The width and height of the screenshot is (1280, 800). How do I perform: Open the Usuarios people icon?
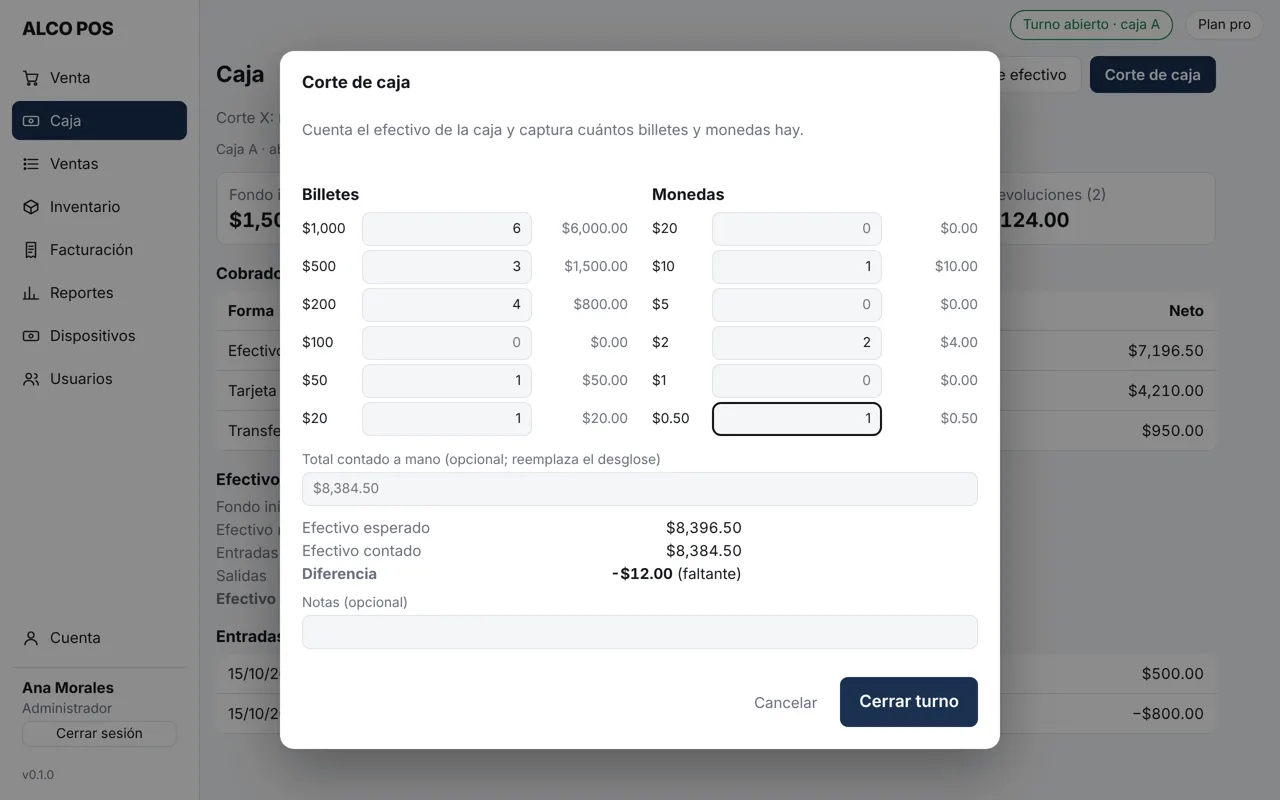(x=31, y=379)
